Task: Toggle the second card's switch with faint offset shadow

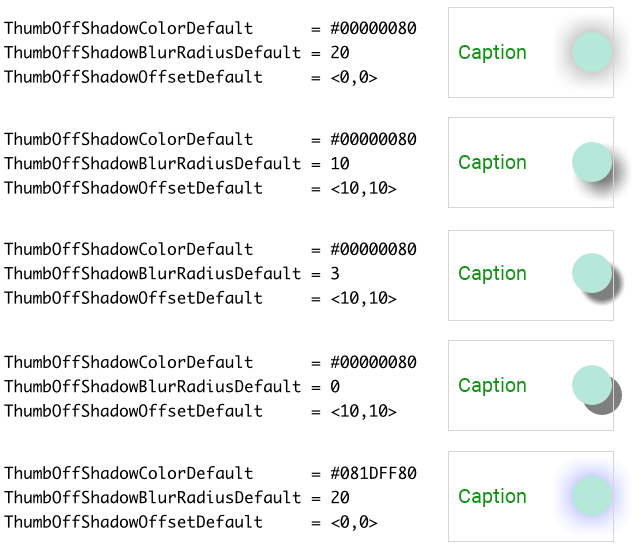Action: [591, 162]
